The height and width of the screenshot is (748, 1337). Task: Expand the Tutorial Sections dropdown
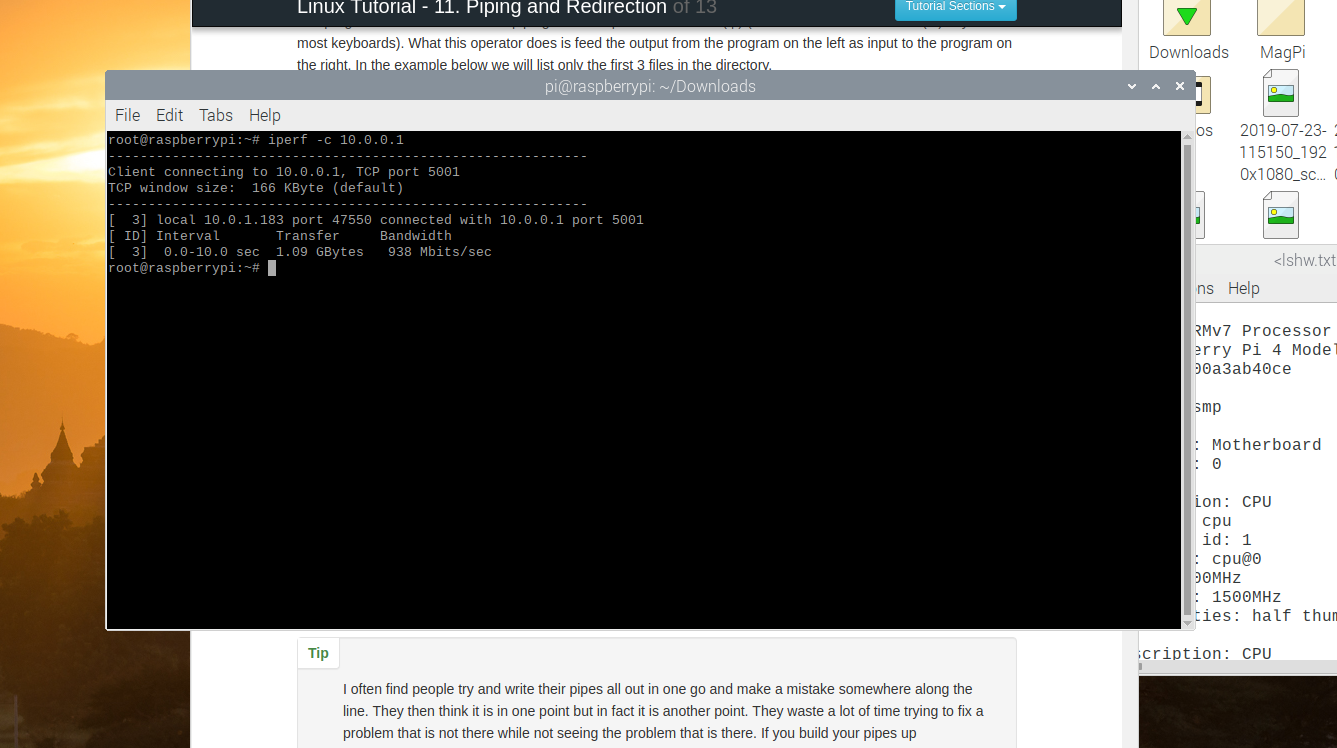coord(956,7)
